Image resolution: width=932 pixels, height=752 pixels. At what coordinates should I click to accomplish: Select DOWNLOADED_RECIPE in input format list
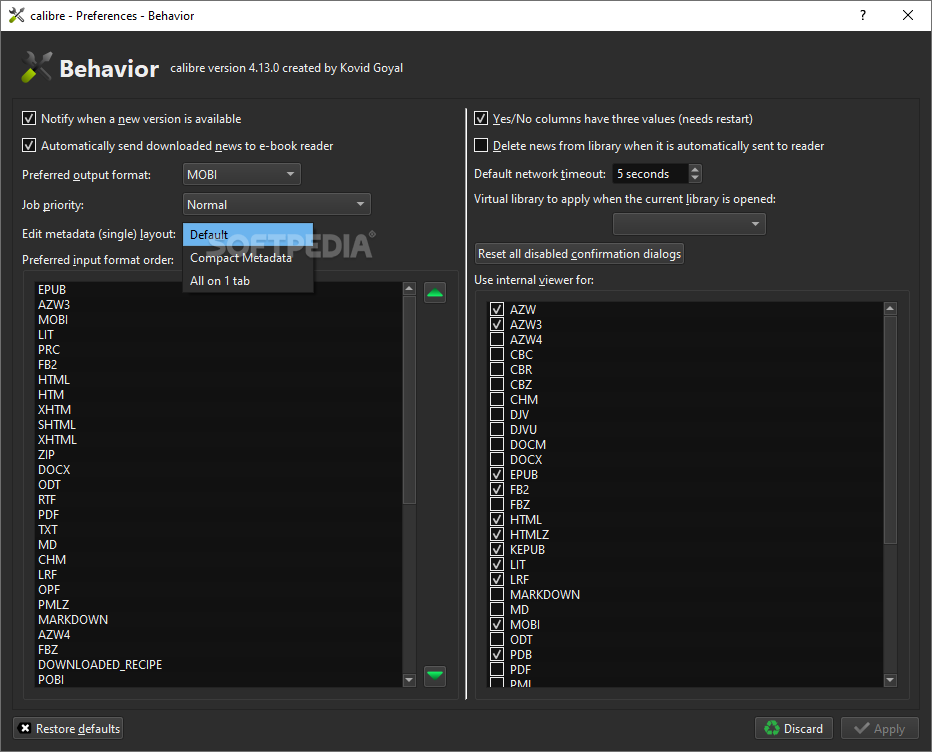[x=218, y=665]
